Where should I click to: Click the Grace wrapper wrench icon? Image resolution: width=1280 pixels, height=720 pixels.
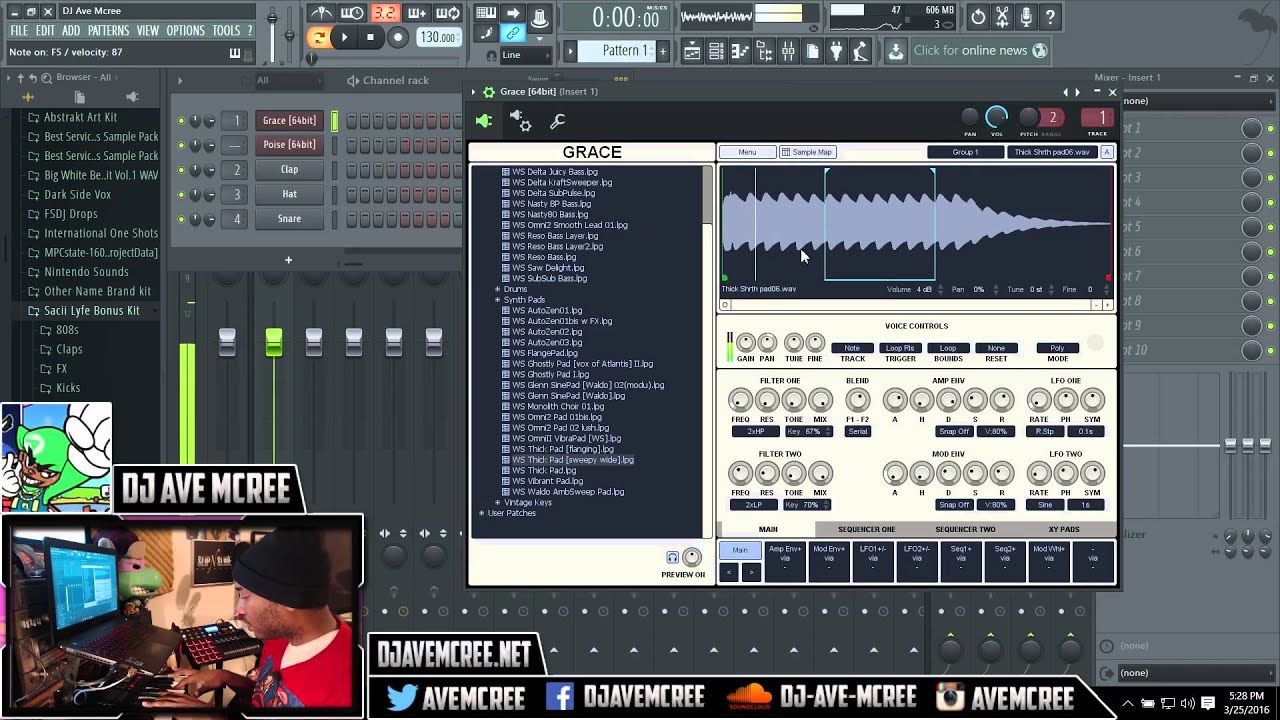tap(558, 120)
